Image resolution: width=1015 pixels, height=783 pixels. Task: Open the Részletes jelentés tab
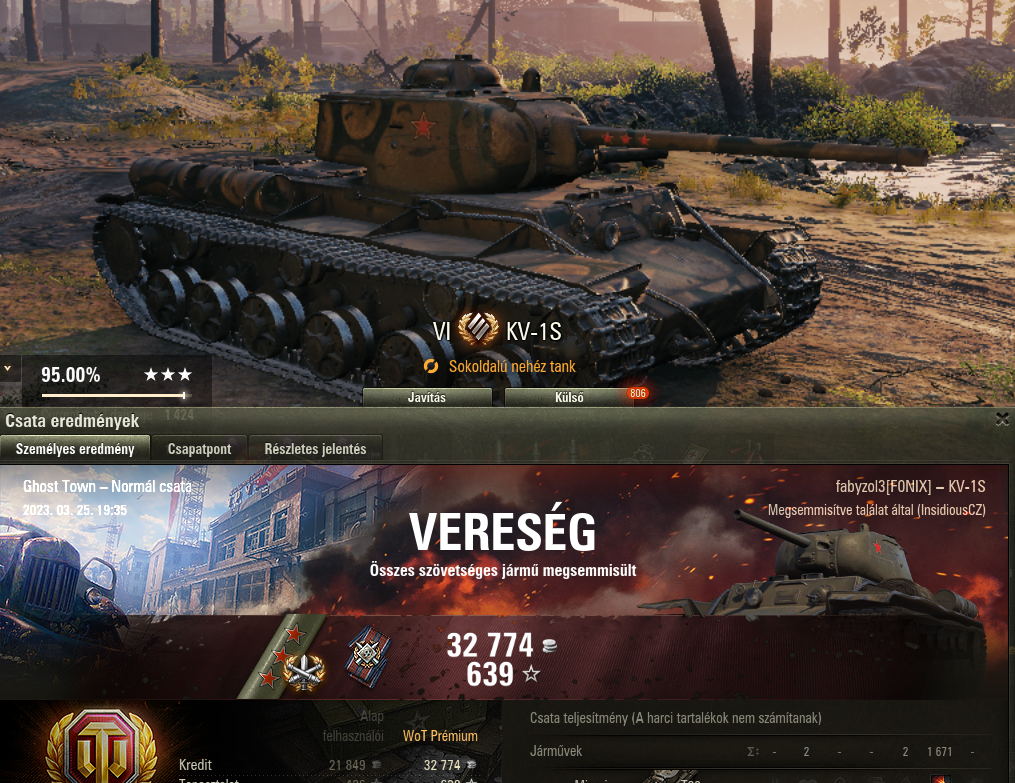[315, 448]
